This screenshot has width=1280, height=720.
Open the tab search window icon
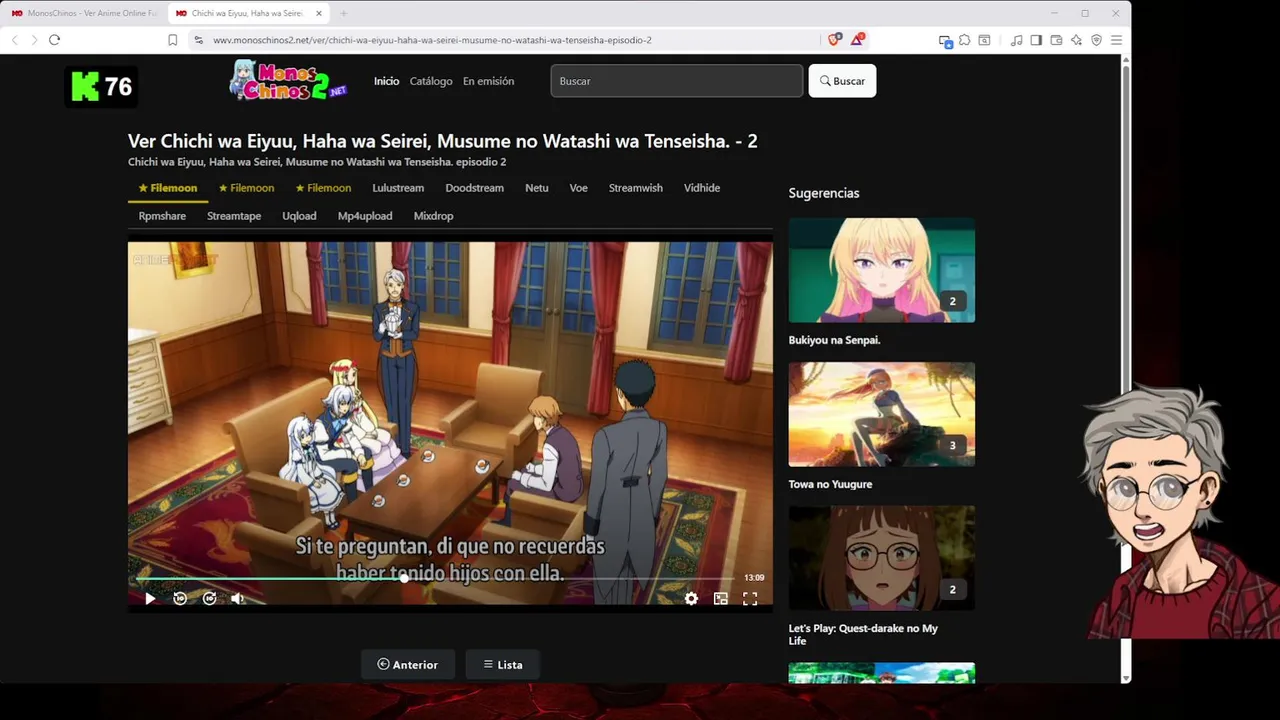pyautogui.click(x=984, y=40)
